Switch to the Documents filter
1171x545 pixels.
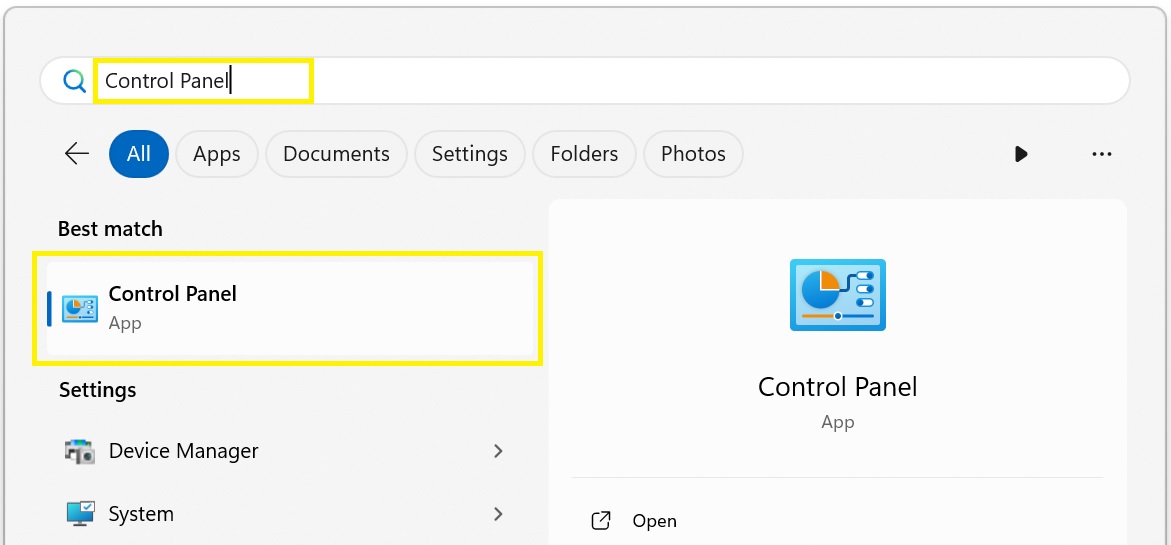[x=336, y=154]
